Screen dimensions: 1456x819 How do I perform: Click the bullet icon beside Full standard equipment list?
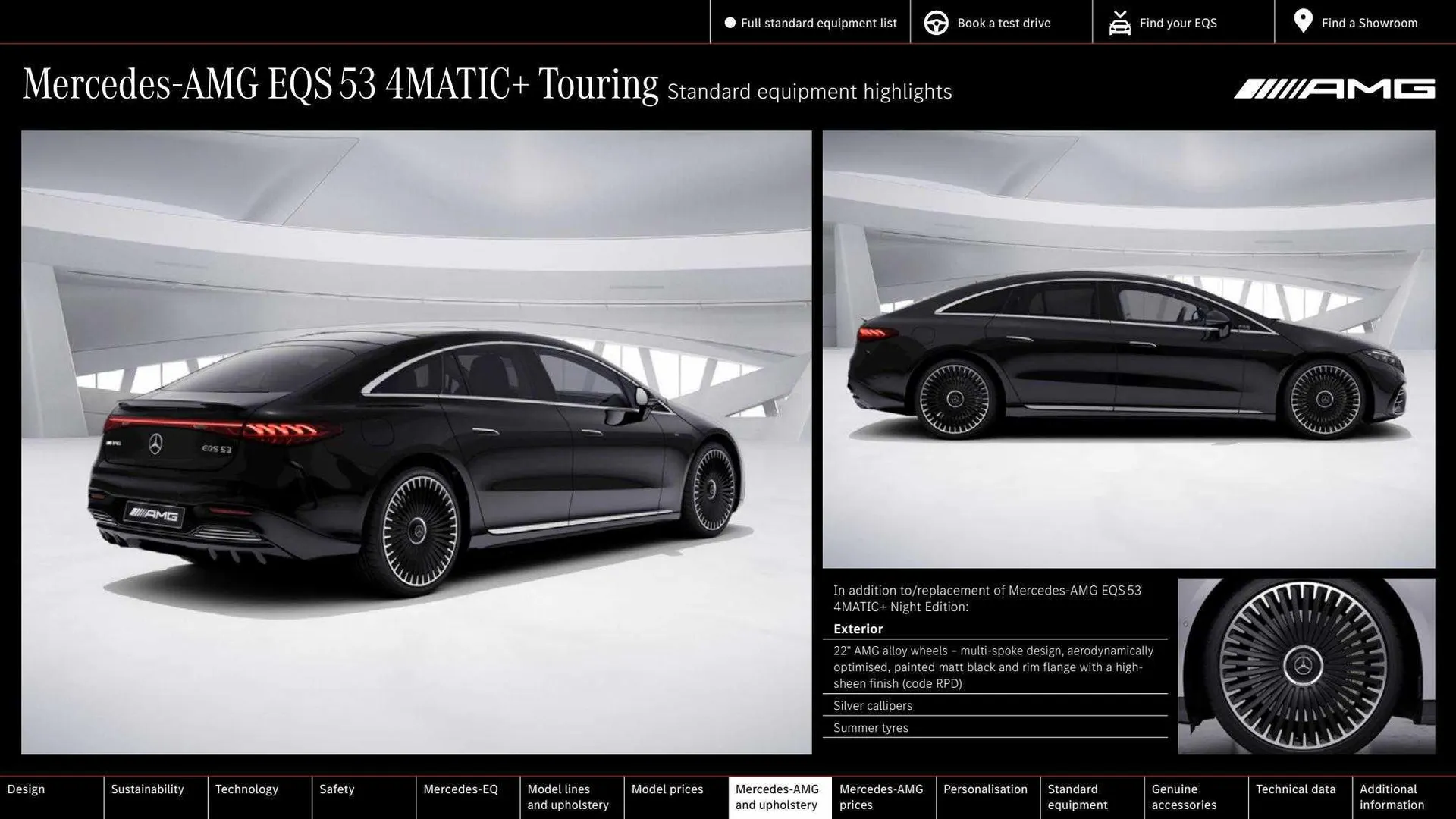pos(730,23)
